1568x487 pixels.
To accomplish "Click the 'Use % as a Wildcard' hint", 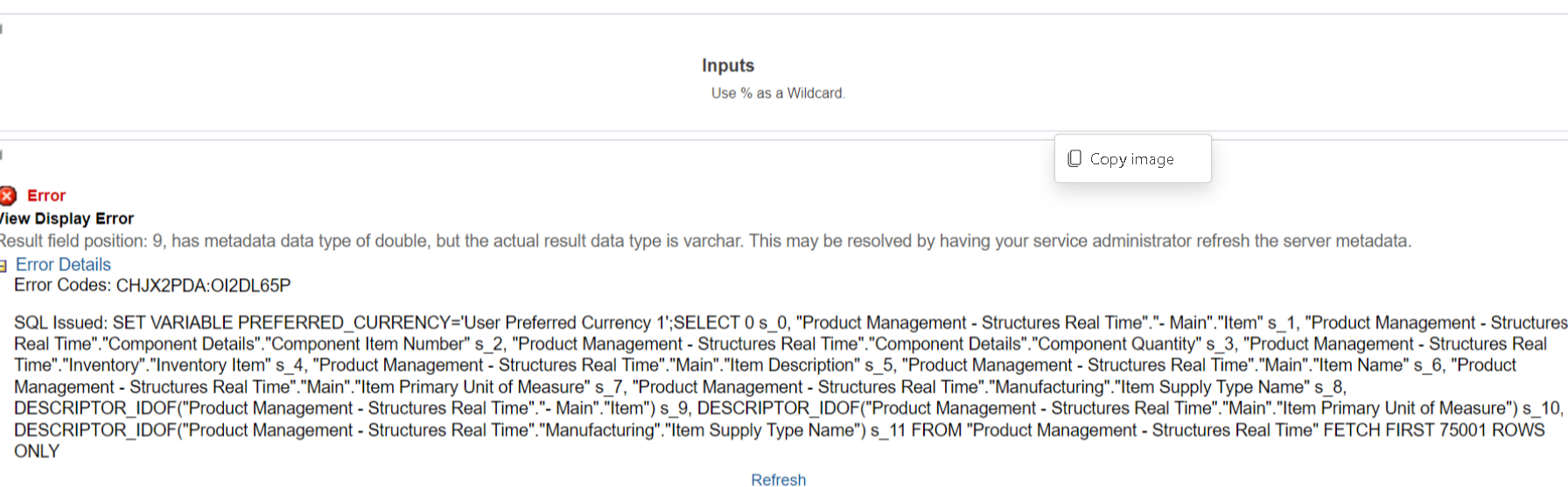I will (x=778, y=93).
